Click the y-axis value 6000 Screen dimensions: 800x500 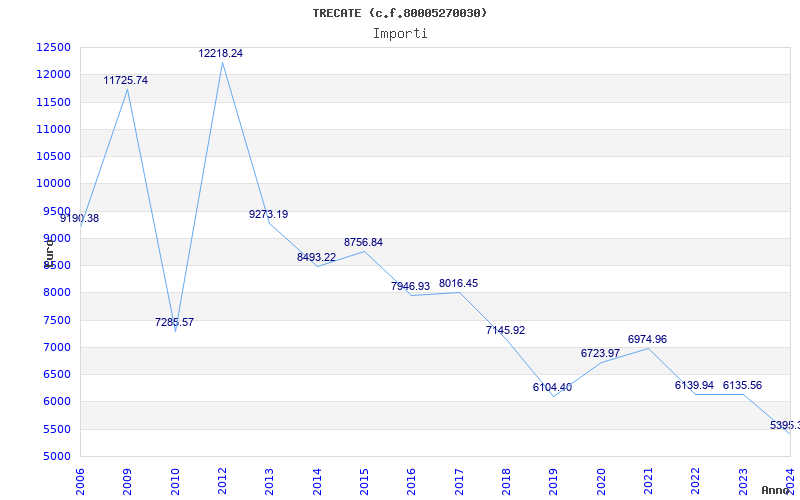tap(58, 402)
